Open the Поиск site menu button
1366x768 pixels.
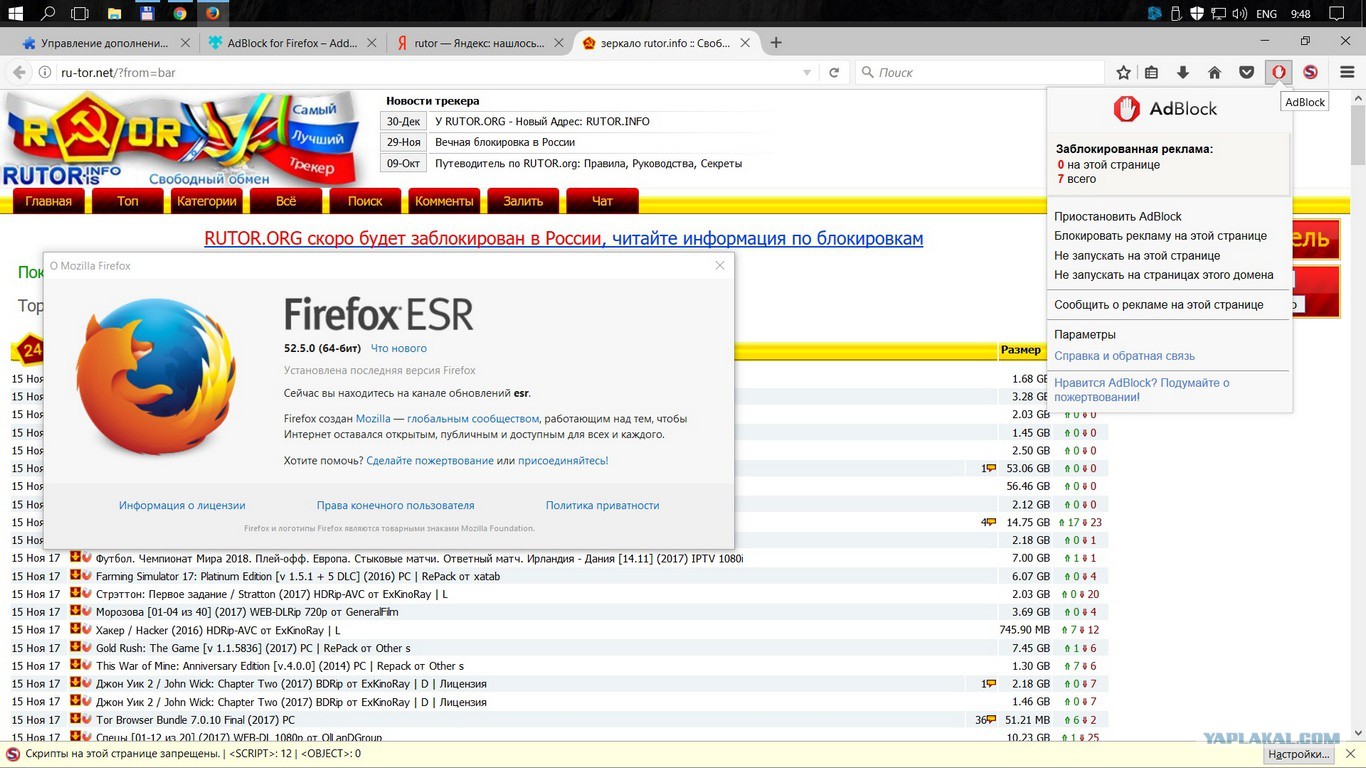click(365, 201)
